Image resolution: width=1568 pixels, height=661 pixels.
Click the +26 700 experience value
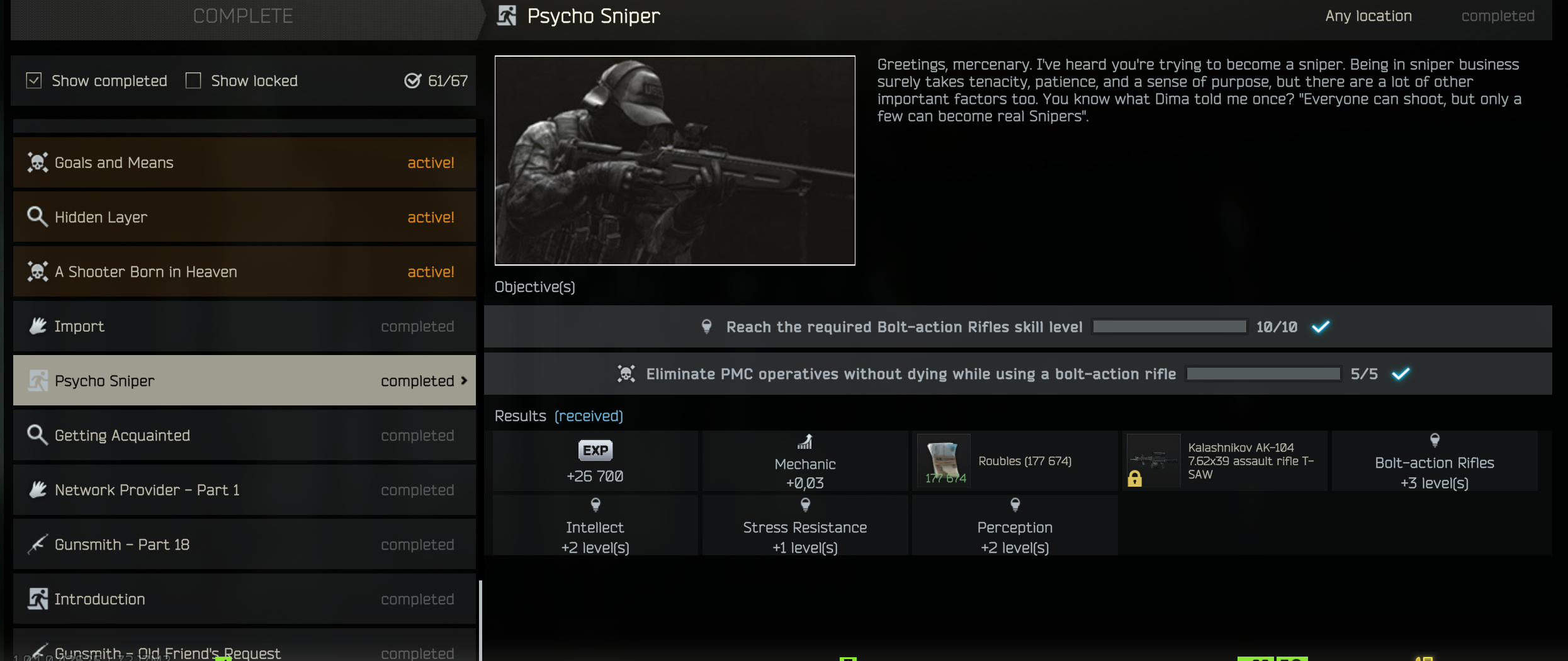(595, 477)
